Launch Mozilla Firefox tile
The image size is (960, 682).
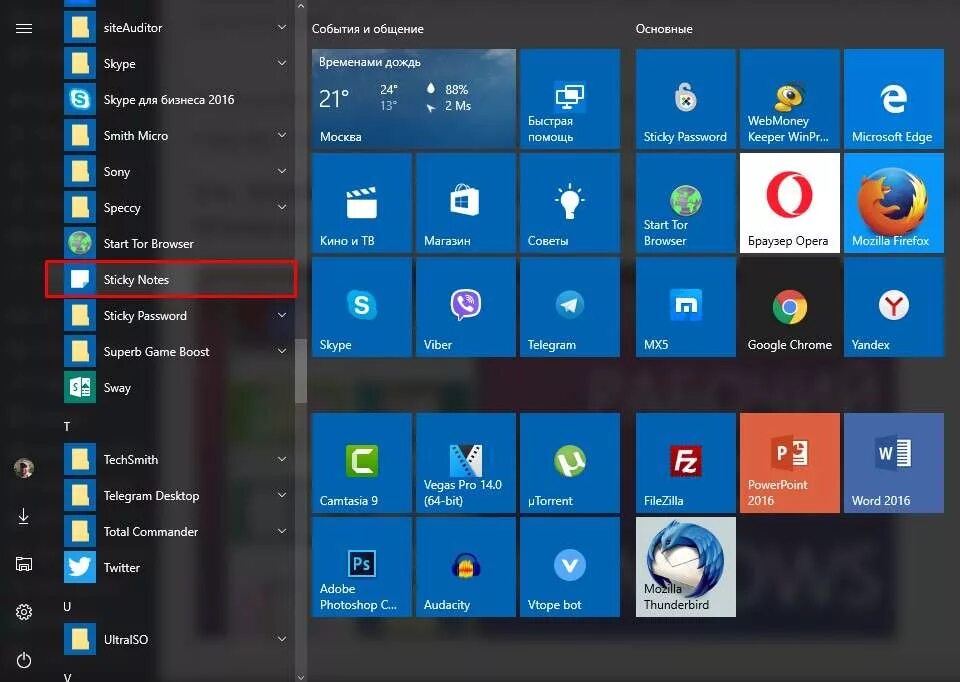894,203
